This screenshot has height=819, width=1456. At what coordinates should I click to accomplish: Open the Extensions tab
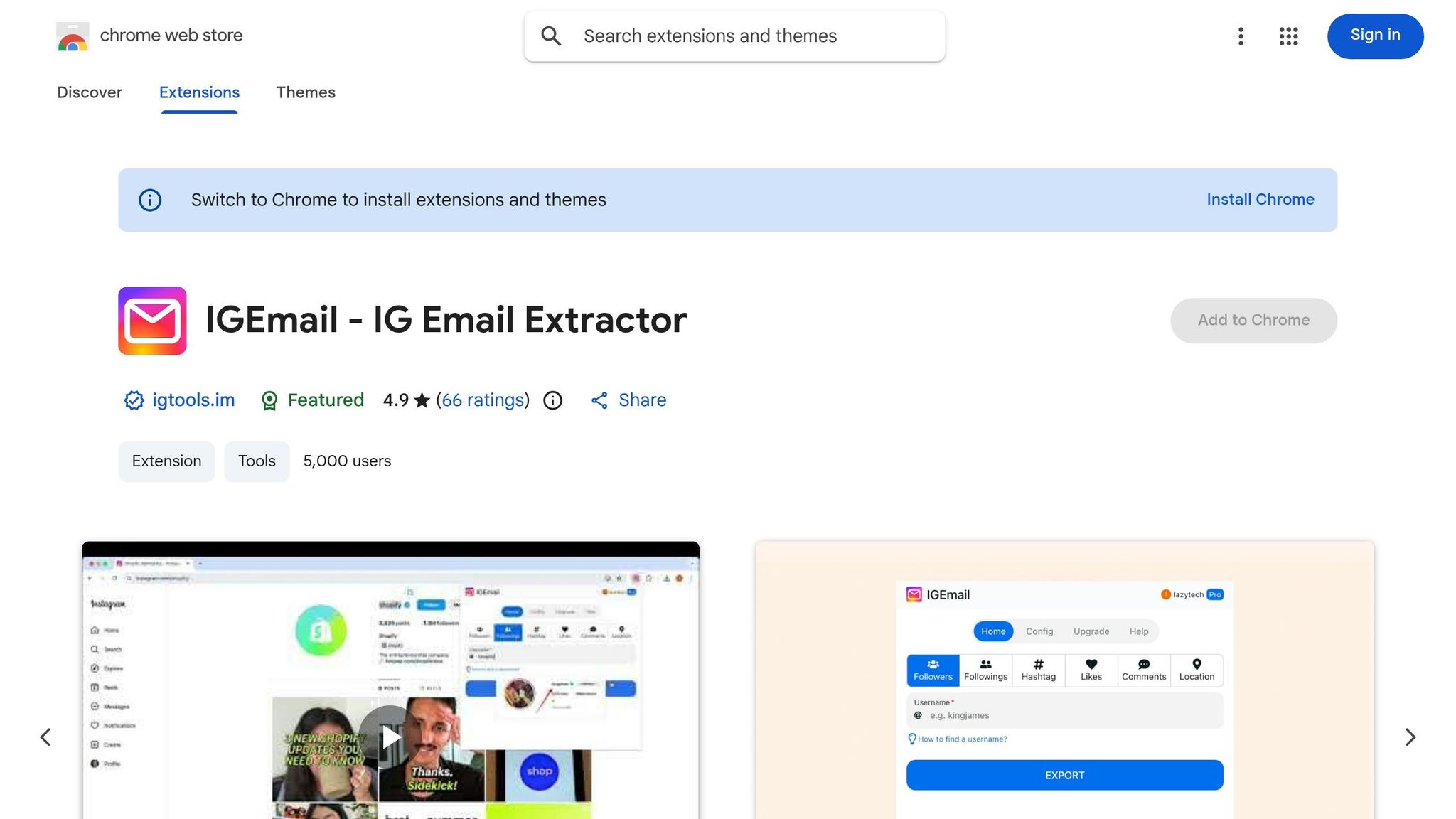coord(199,92)
